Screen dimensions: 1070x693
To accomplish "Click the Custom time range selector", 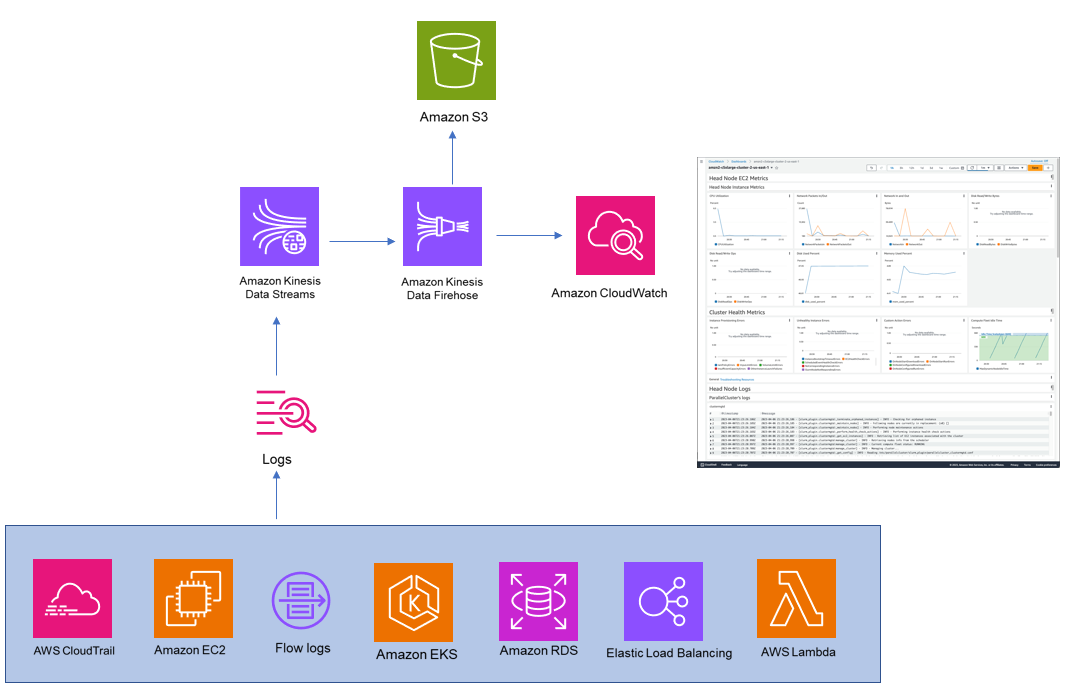I will coord(953,166).
